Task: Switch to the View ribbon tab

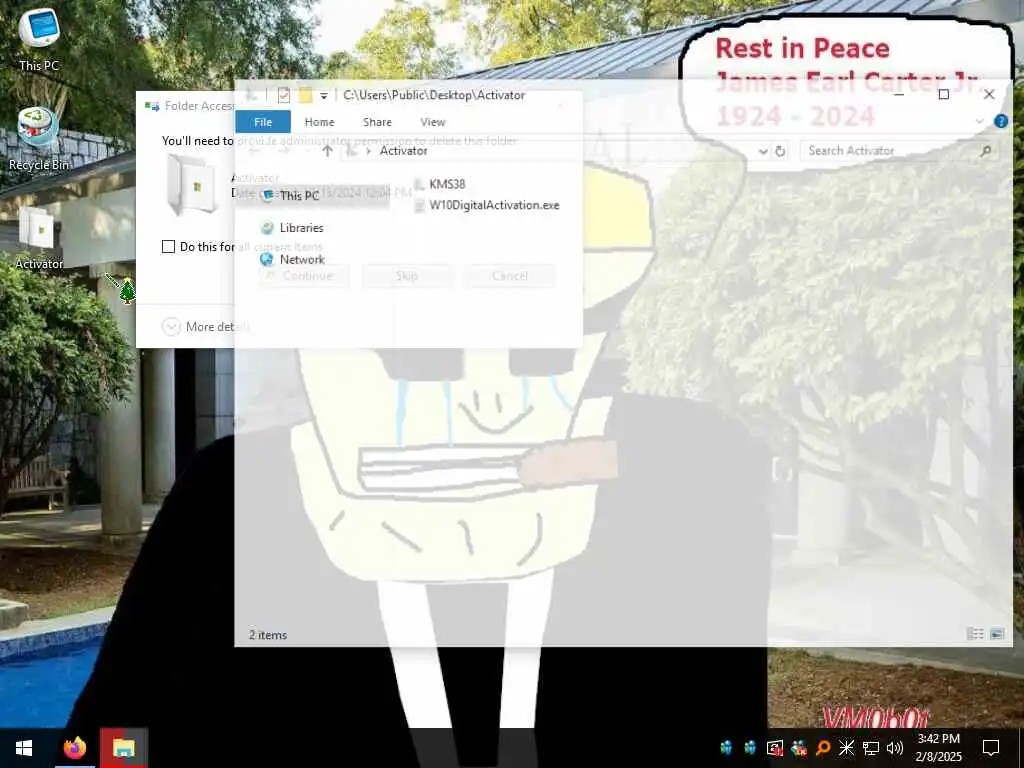Action: coord(432,121)
